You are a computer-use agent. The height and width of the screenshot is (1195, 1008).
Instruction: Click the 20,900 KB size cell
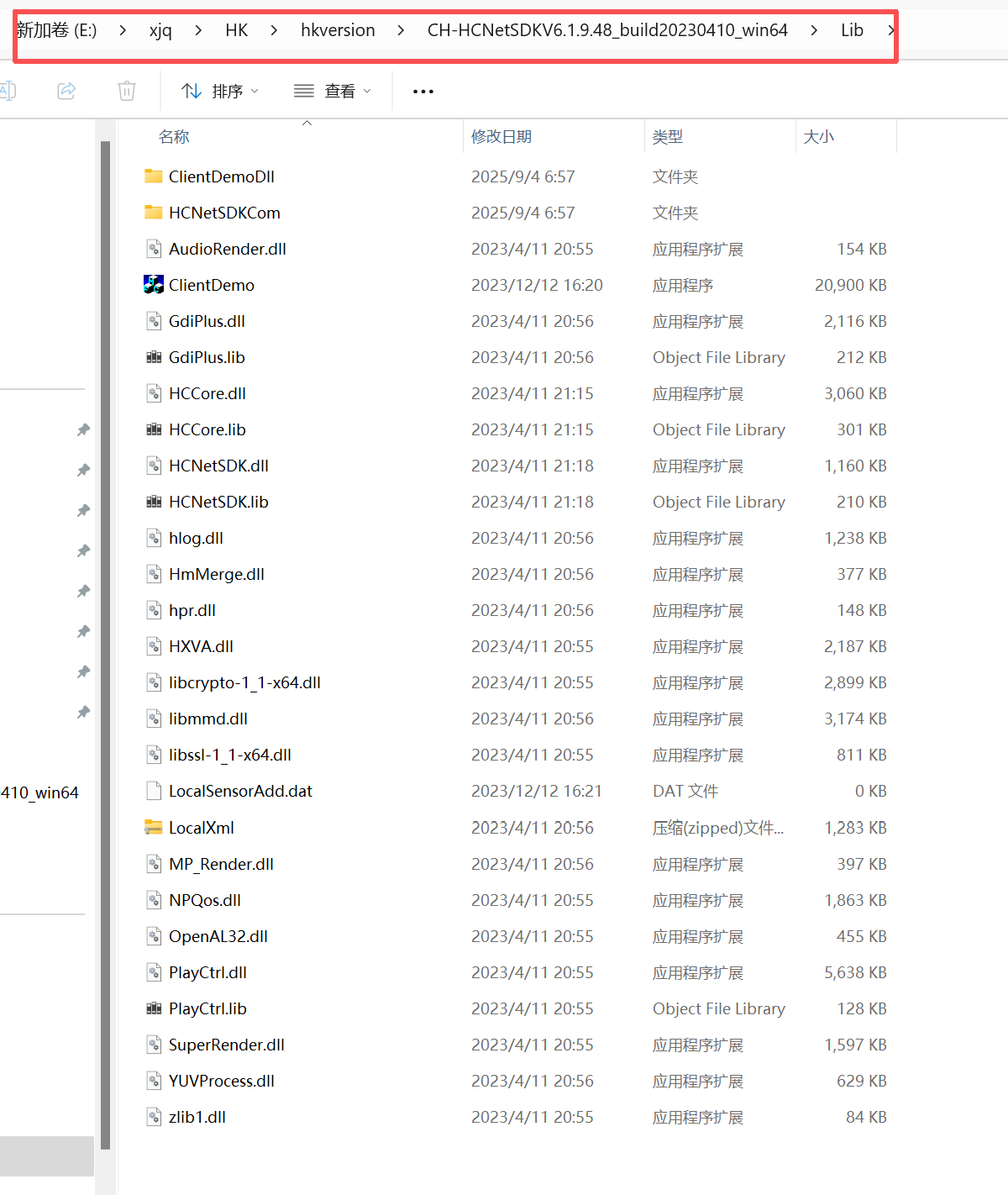point(851,285)
